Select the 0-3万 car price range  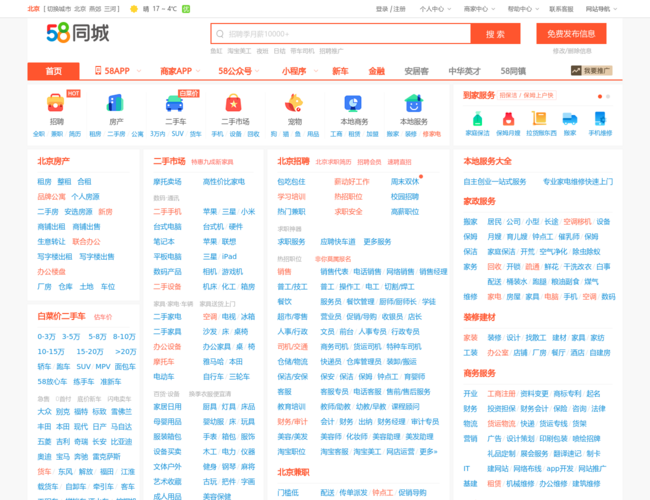pos(46,337)
